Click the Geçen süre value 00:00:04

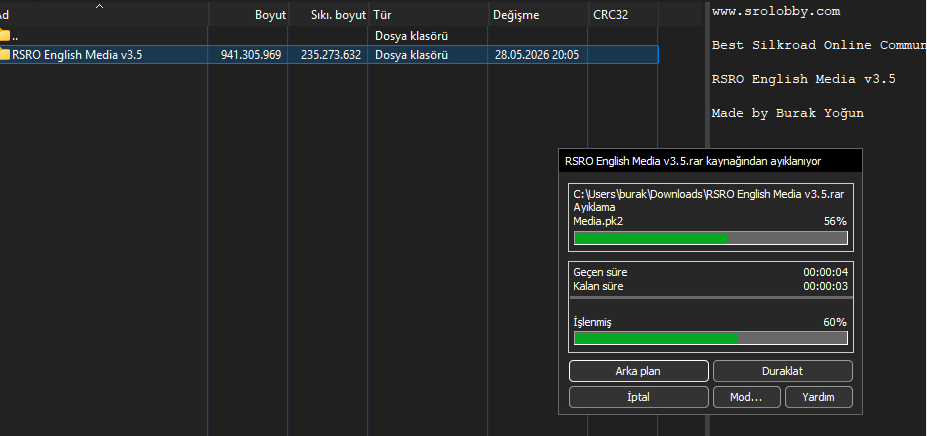(825, 273)
